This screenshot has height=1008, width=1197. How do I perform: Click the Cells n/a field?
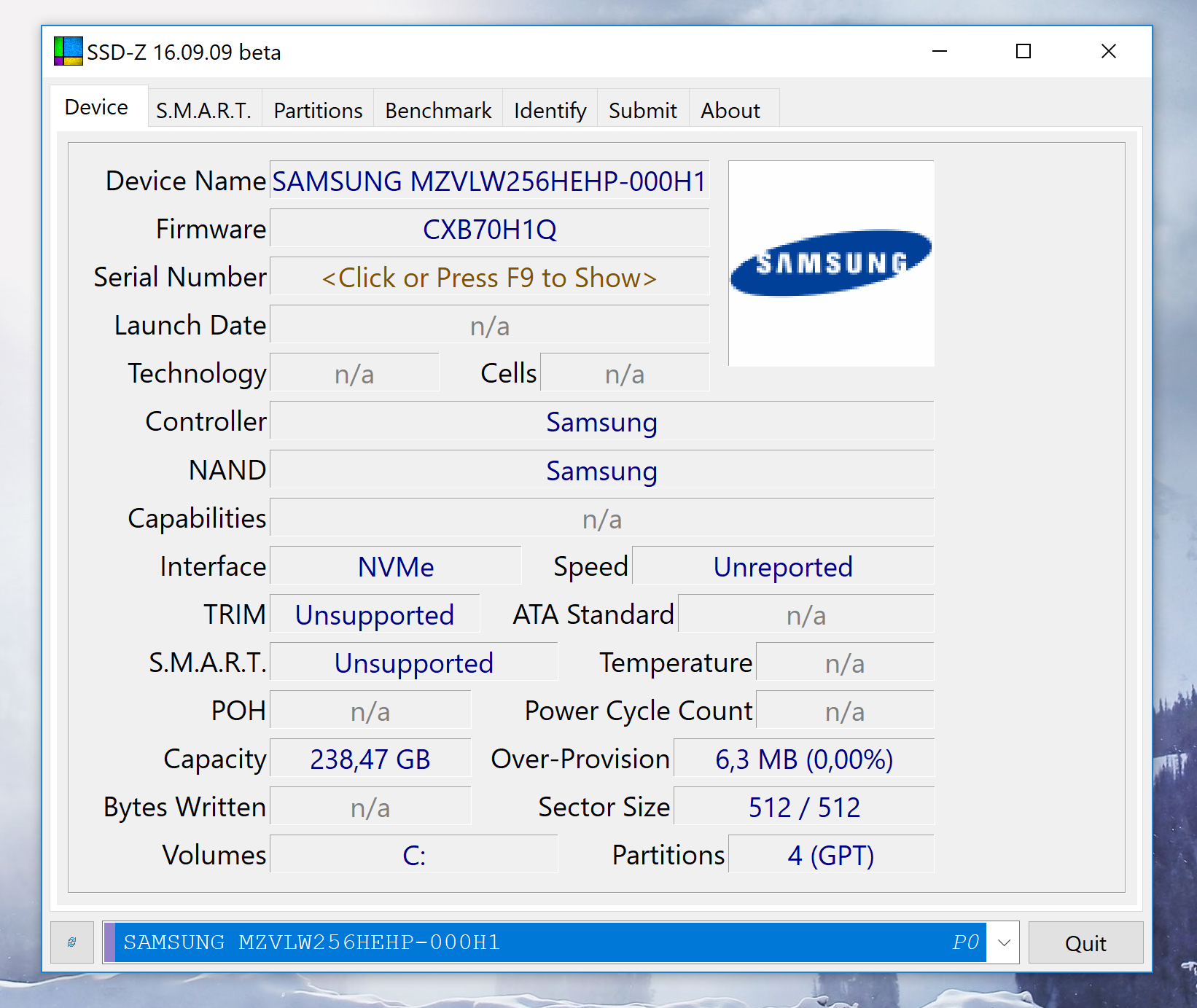625,373
